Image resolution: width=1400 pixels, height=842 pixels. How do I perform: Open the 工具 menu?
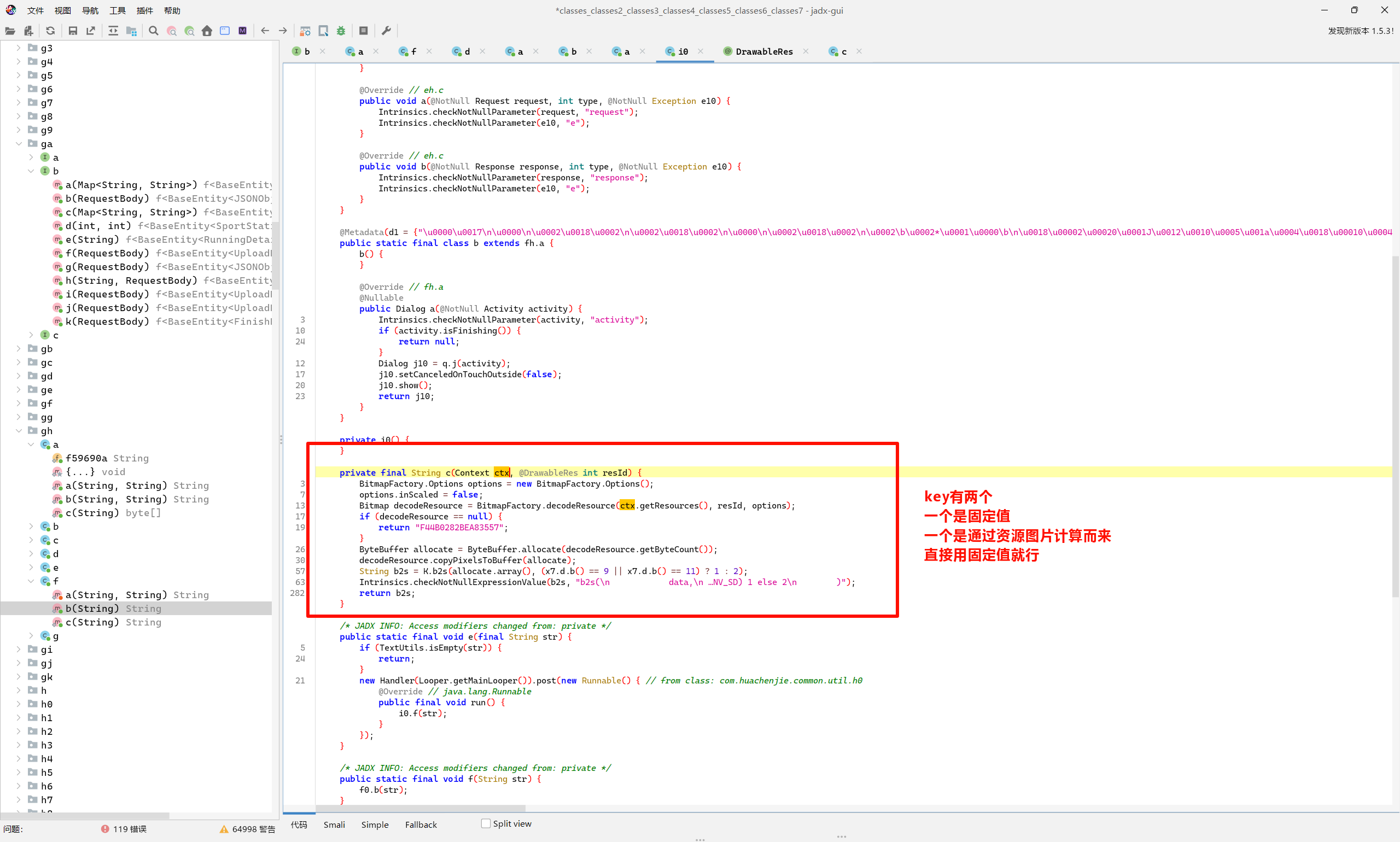pyautogui.click(x=117, y=10)
